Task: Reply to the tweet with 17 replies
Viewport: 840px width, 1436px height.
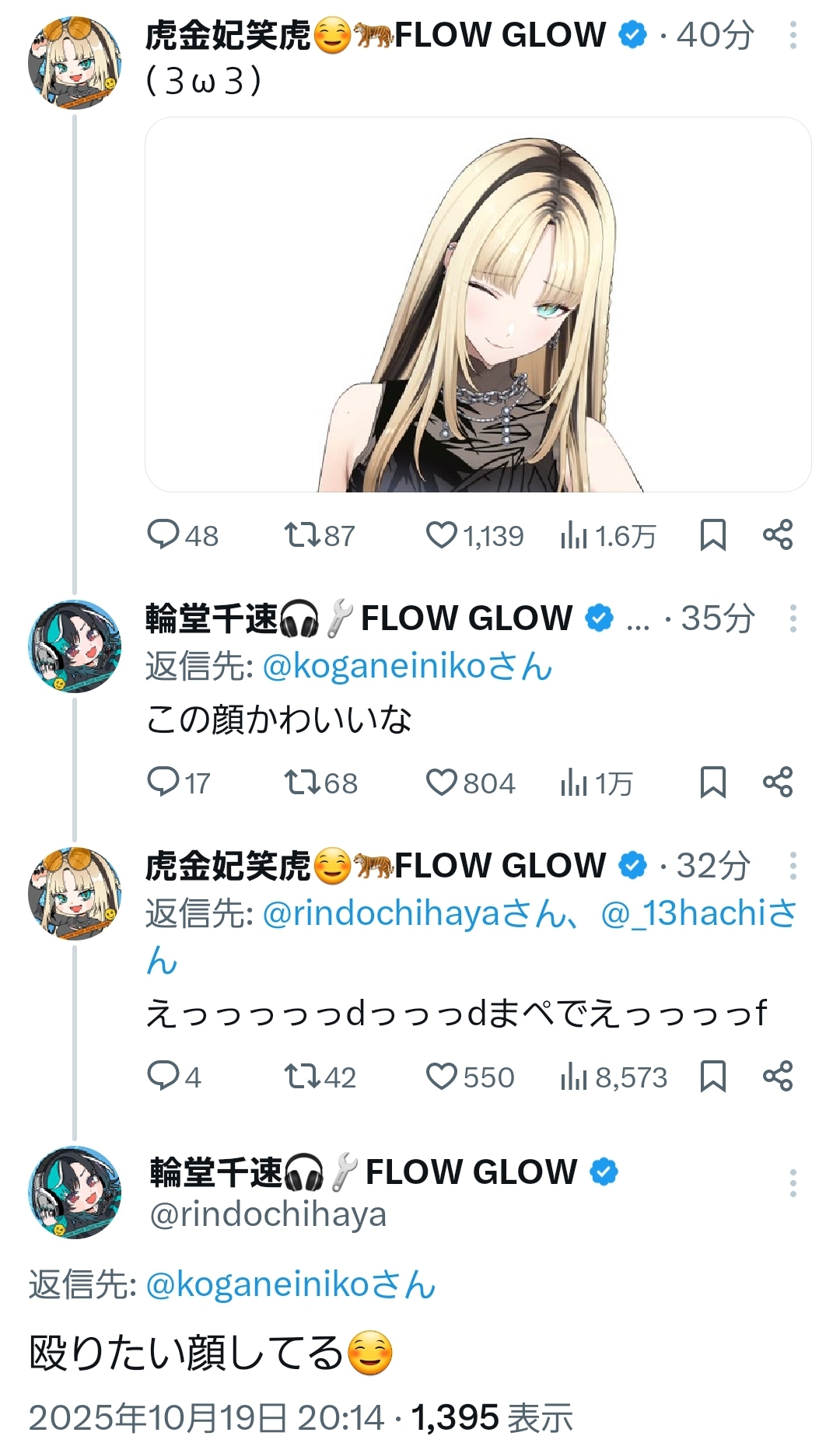Action: click(x=163, y=783)
